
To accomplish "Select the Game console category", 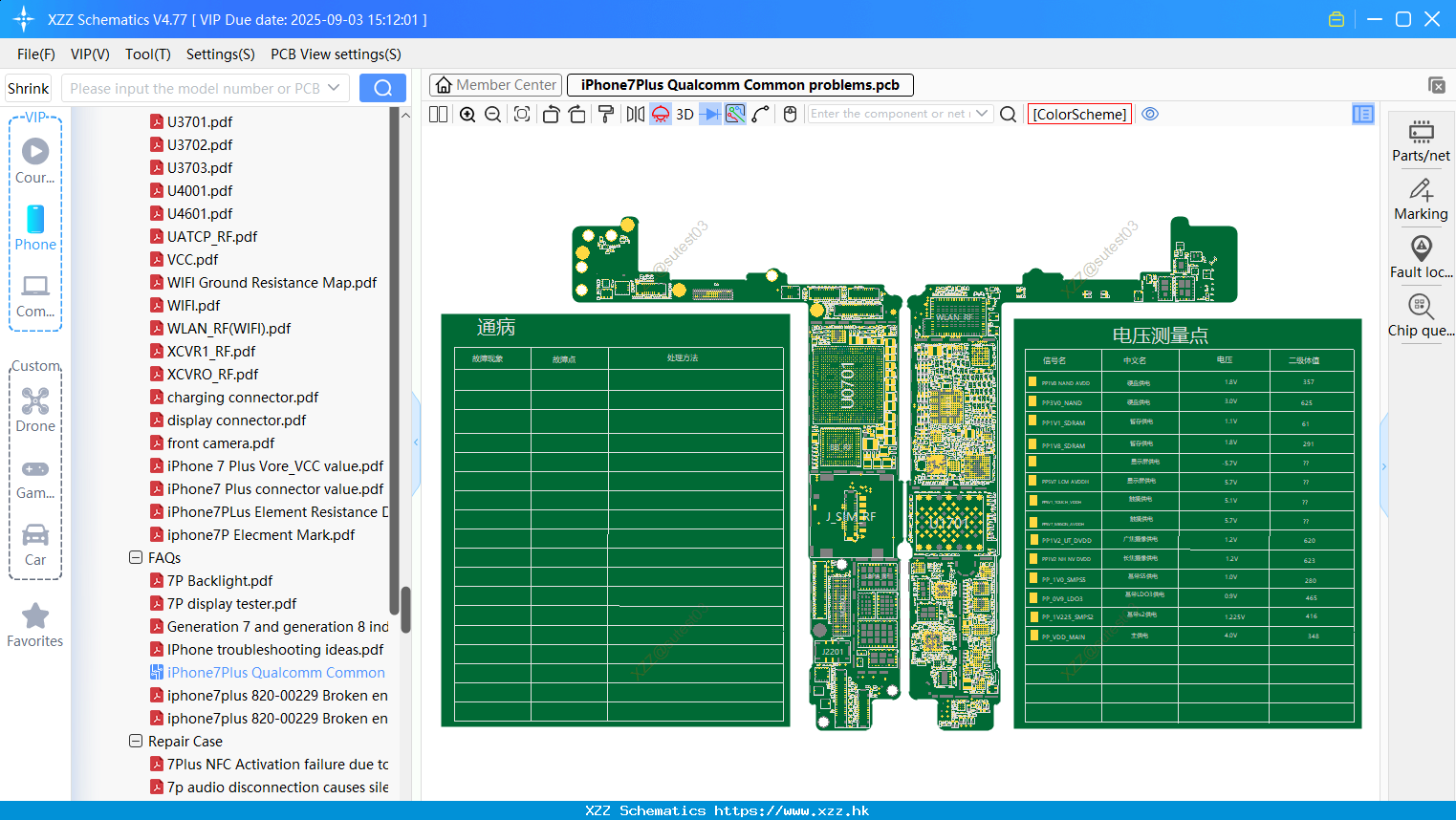I will click(35, 479).
